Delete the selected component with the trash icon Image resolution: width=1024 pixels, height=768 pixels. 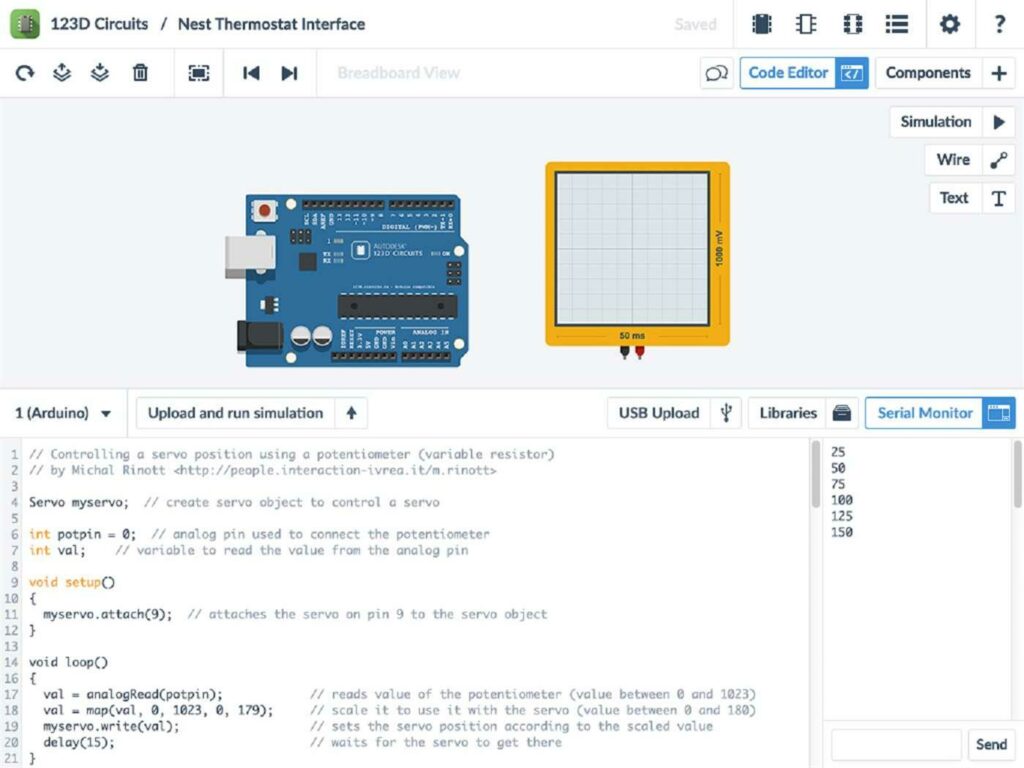click(x=141, y=73)
